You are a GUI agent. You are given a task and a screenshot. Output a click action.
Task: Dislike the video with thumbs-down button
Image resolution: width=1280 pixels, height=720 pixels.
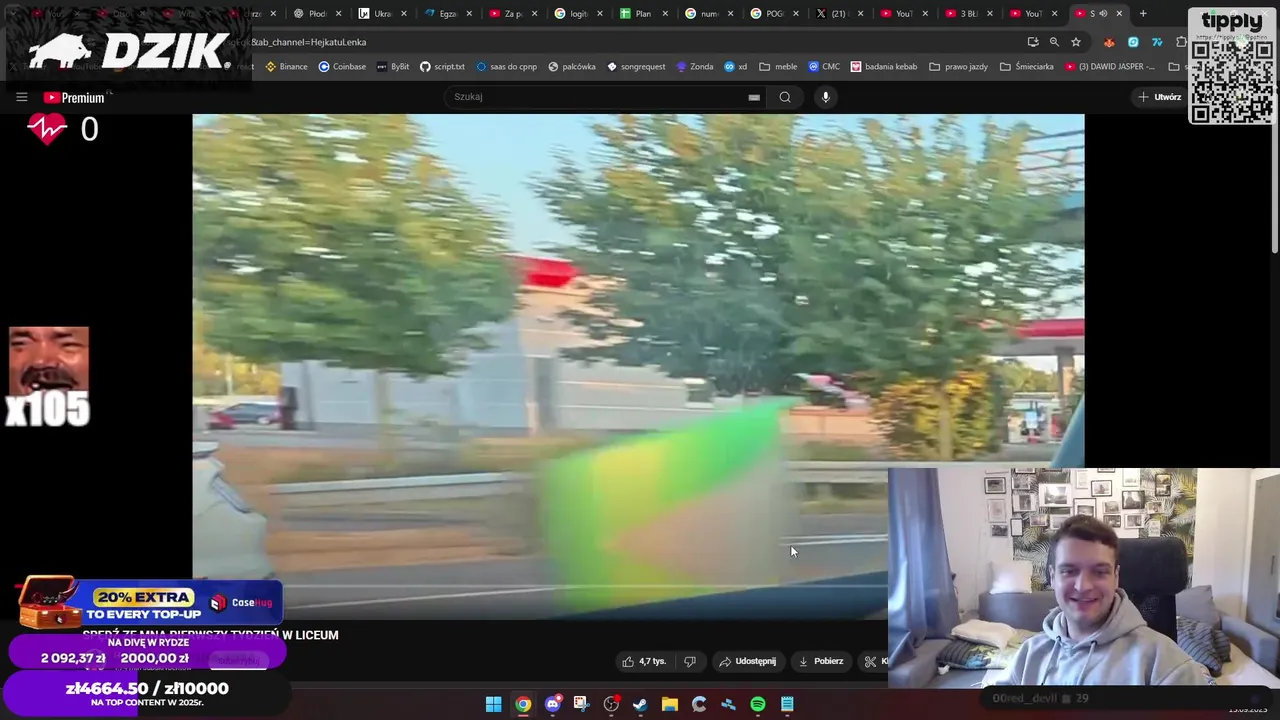(x=690, y=661)
